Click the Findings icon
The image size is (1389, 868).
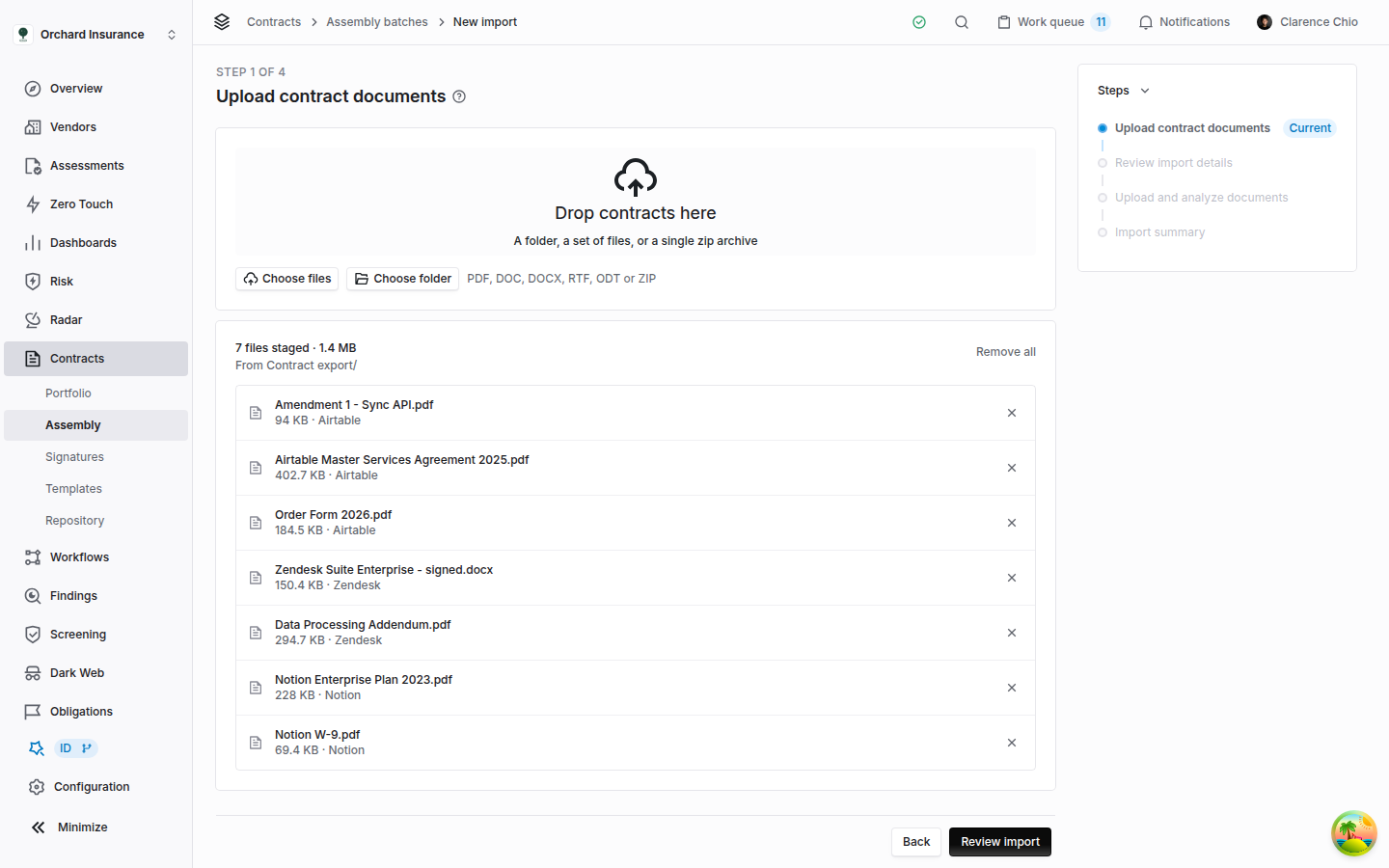[33, 596]
